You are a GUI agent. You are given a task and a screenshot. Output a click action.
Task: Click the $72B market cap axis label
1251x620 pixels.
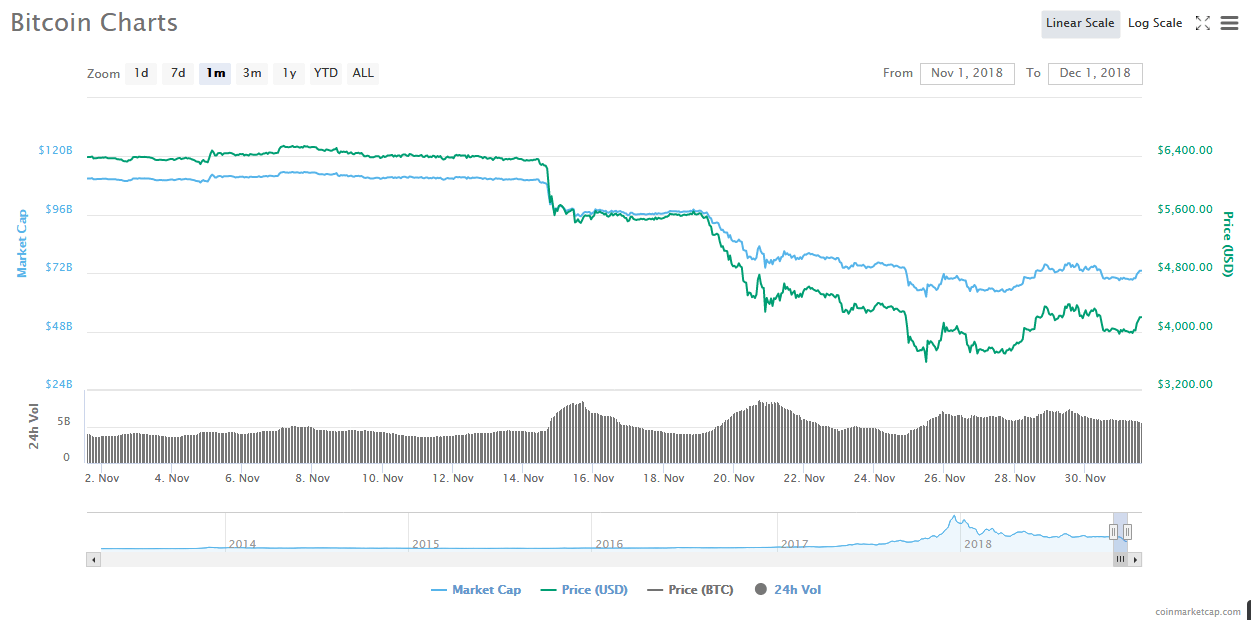coord(59,268)
